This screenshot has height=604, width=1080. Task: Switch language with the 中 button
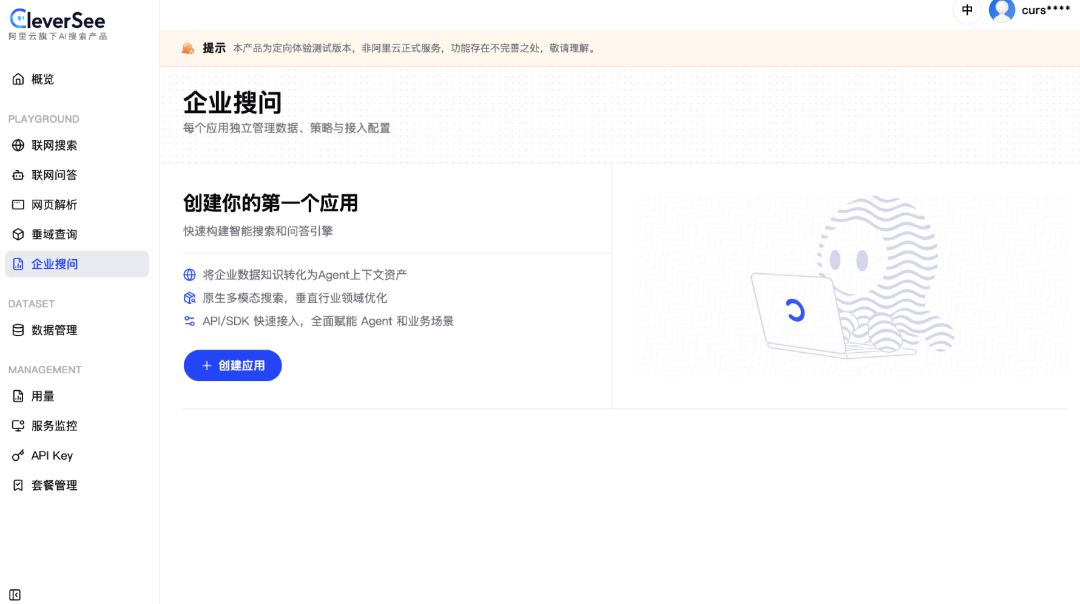tap(967, 10)
